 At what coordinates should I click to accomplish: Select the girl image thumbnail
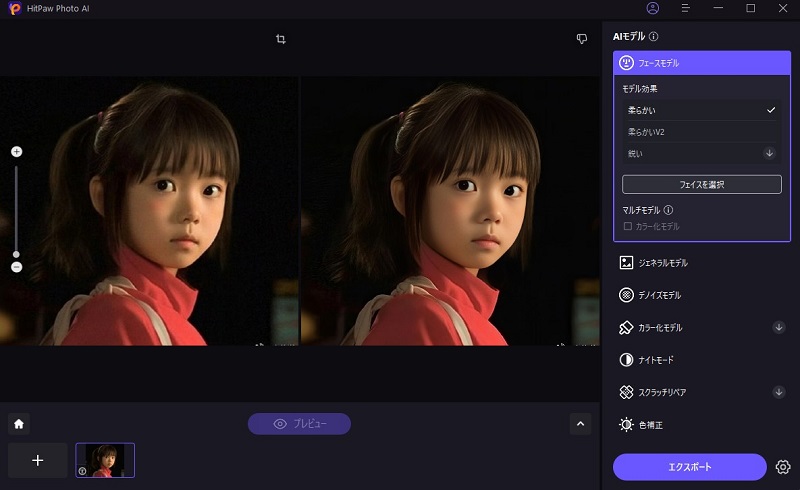[105, 460]
